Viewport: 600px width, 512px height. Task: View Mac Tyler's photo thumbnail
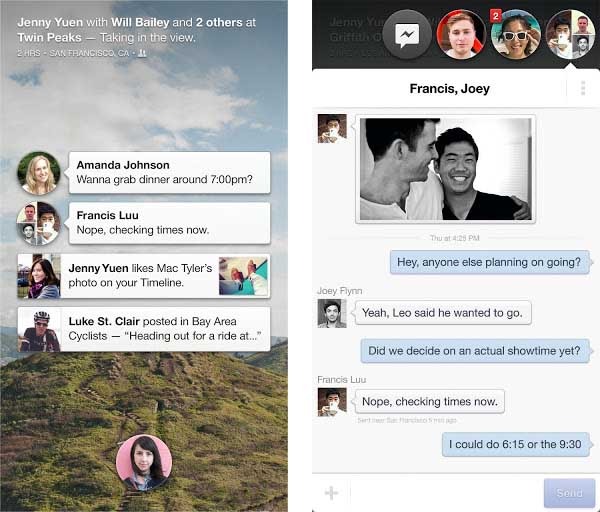pos(244,275)
